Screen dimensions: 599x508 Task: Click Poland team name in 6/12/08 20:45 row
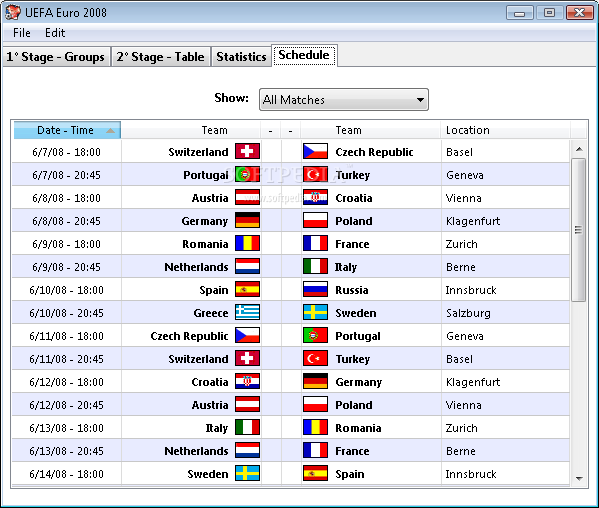click(x=354, y=405)
